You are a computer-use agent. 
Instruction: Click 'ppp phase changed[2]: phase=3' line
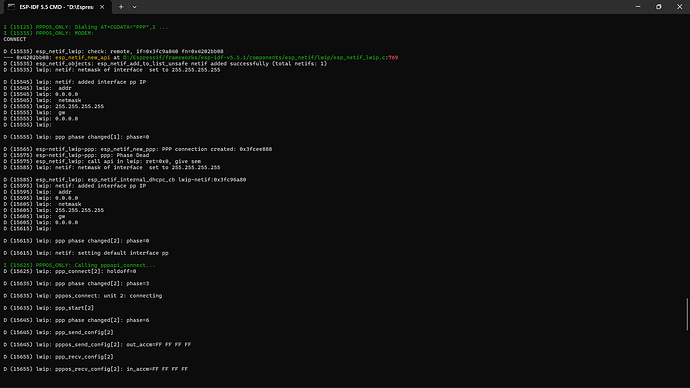pyautogui.click(x=76, y=284)
